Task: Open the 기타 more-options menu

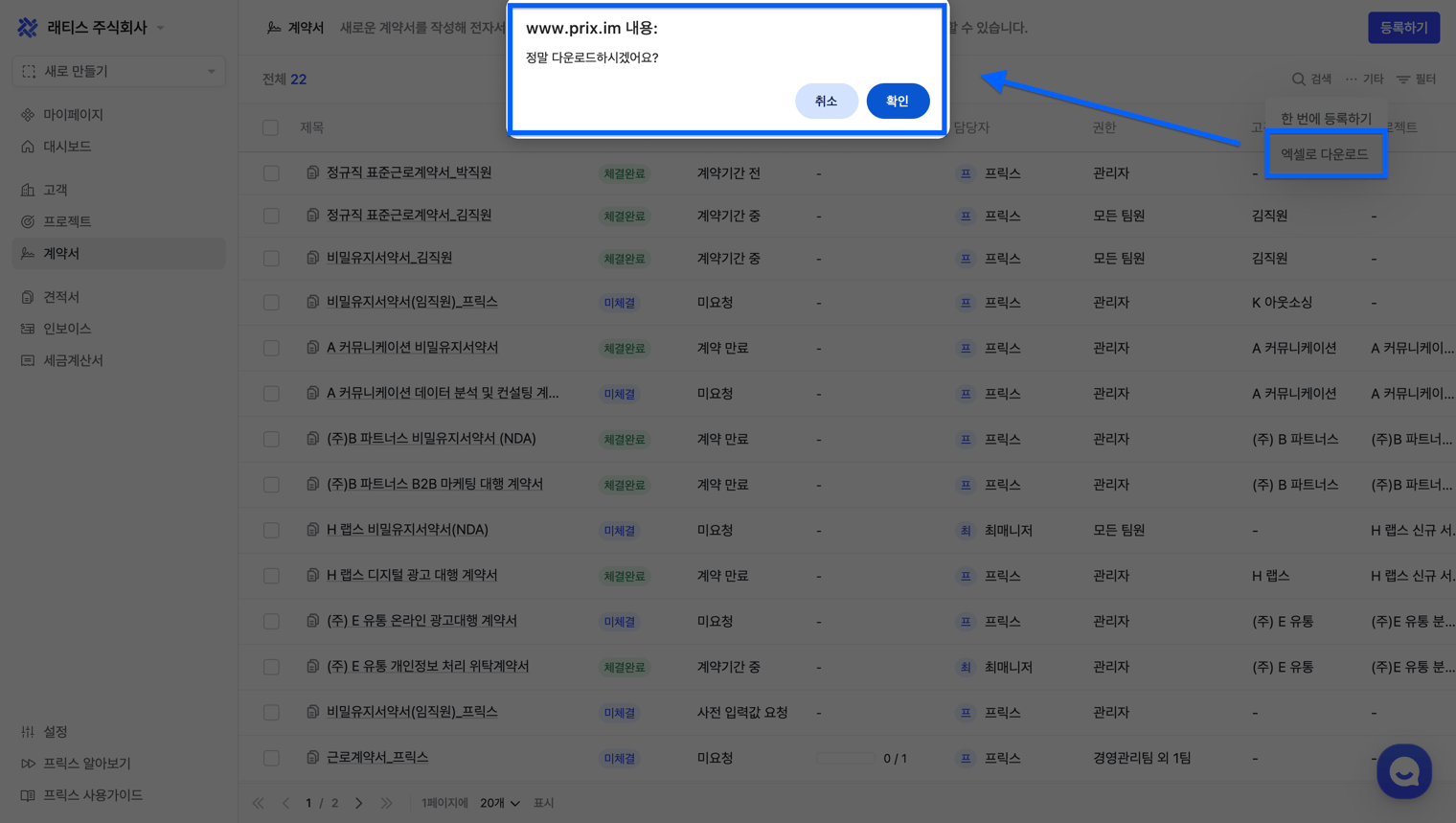Action: tap(1364, 80)
